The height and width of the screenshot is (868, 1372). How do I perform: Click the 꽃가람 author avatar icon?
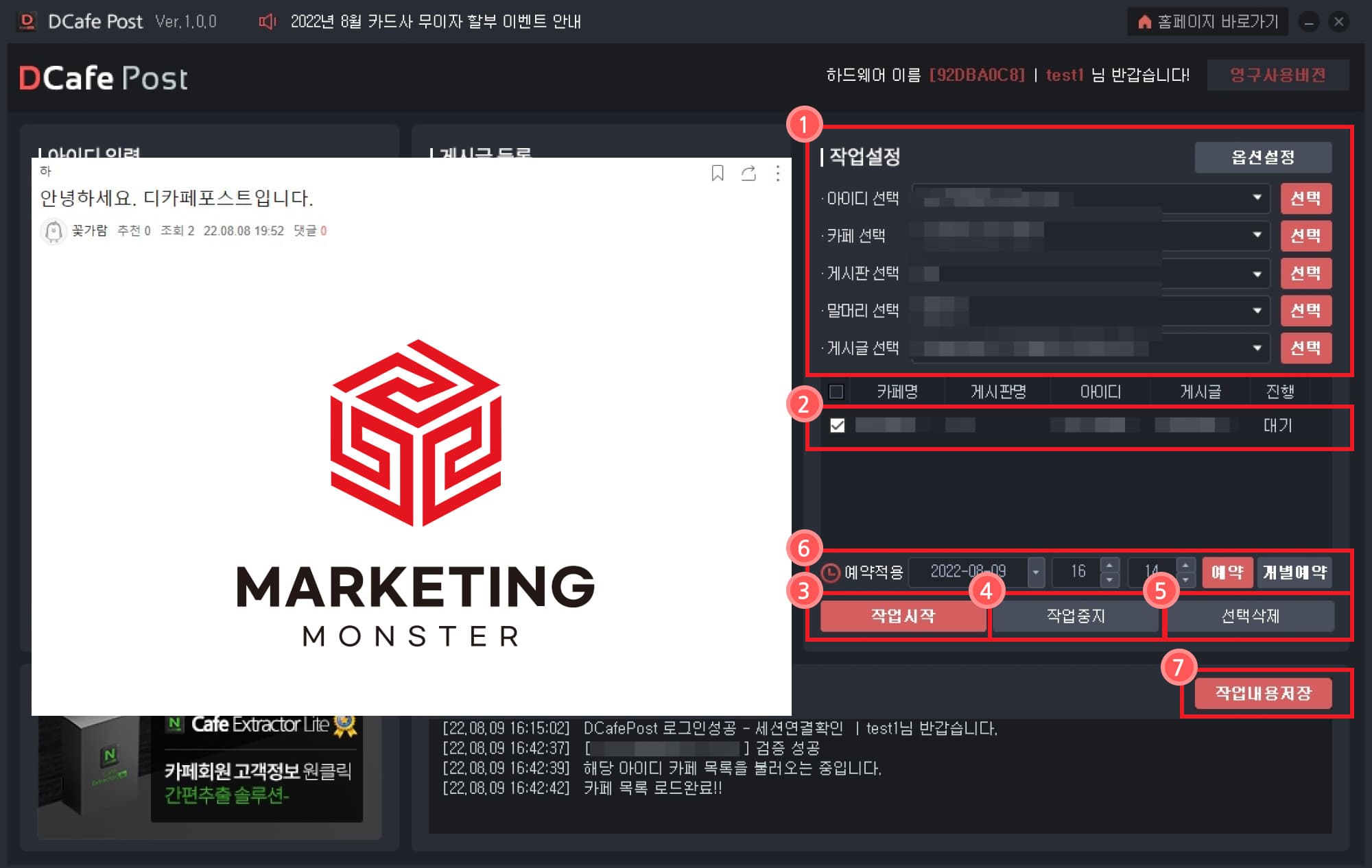[53, 231]
